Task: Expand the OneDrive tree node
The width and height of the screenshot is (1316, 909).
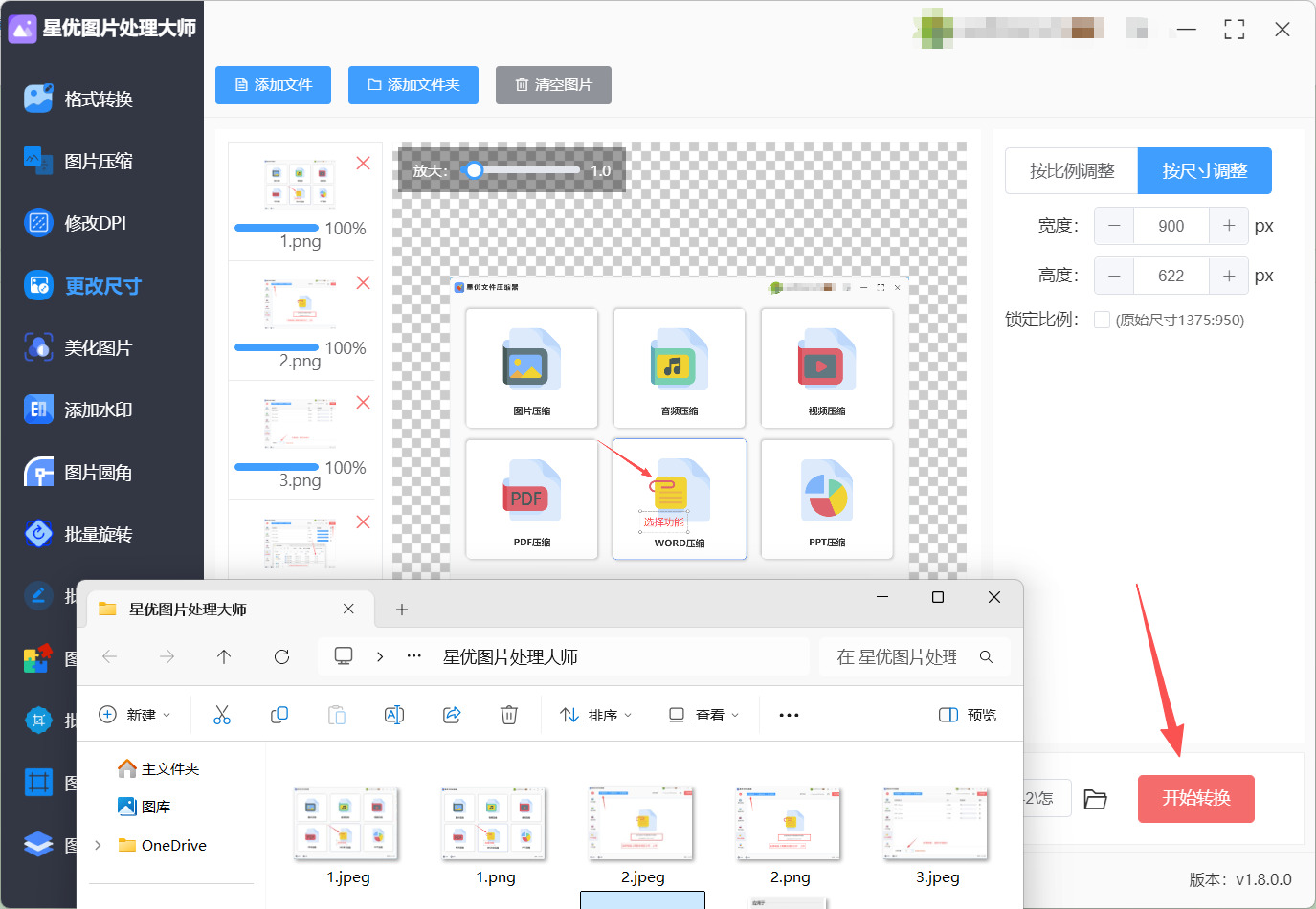Action: click(98, 845)
